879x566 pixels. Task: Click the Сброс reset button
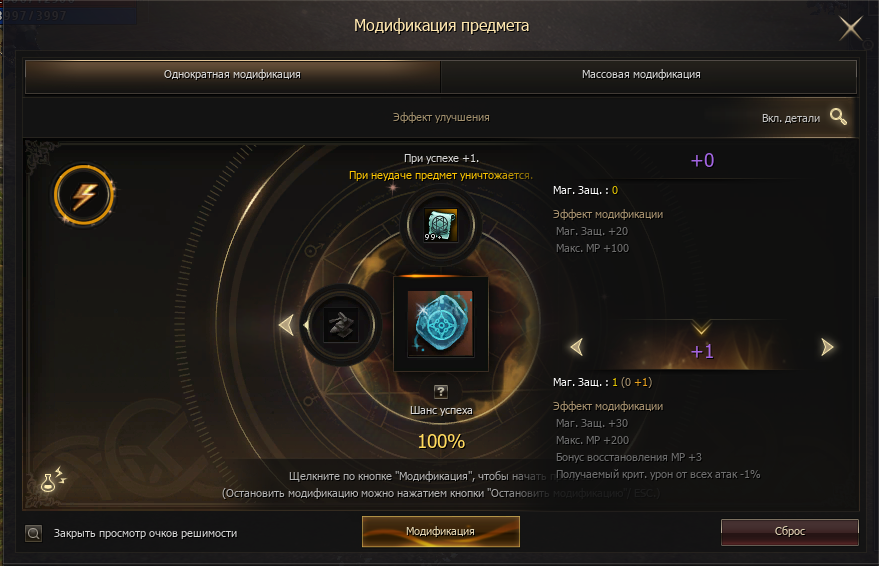pyautogui.click(x=789, y=531)
